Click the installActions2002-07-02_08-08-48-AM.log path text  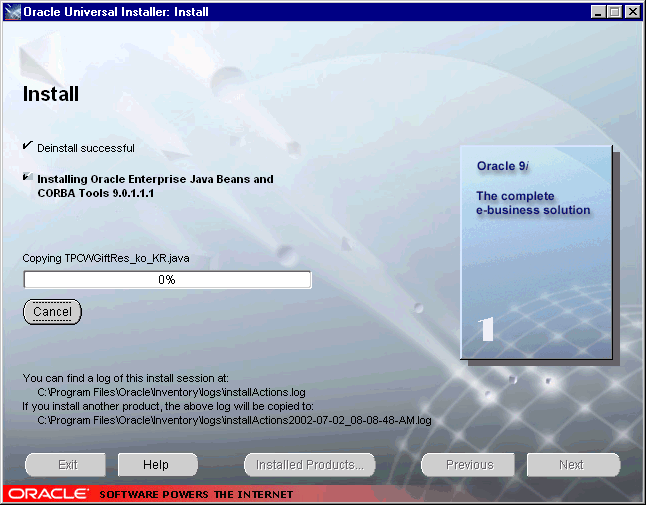(x=234, y=420)
